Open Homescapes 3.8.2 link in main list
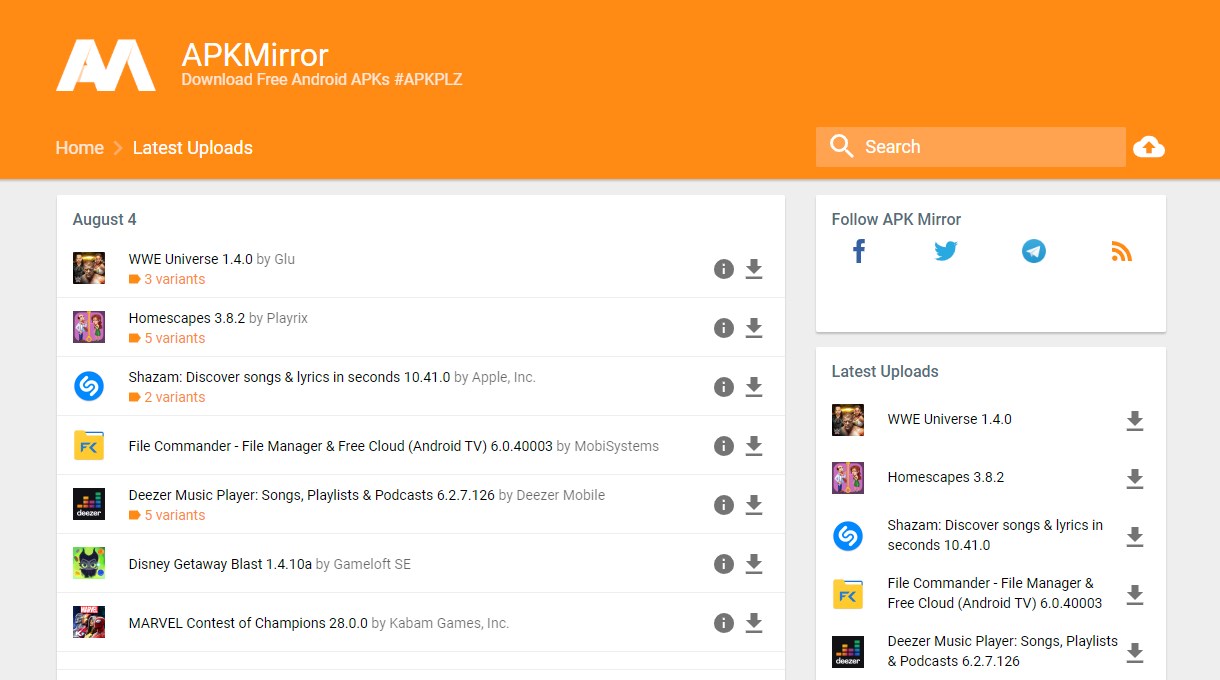 186,318
